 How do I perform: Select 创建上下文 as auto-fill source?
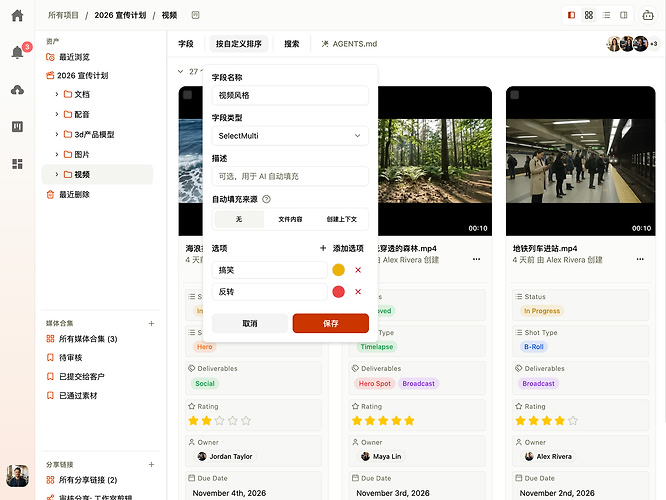[341, 219]
